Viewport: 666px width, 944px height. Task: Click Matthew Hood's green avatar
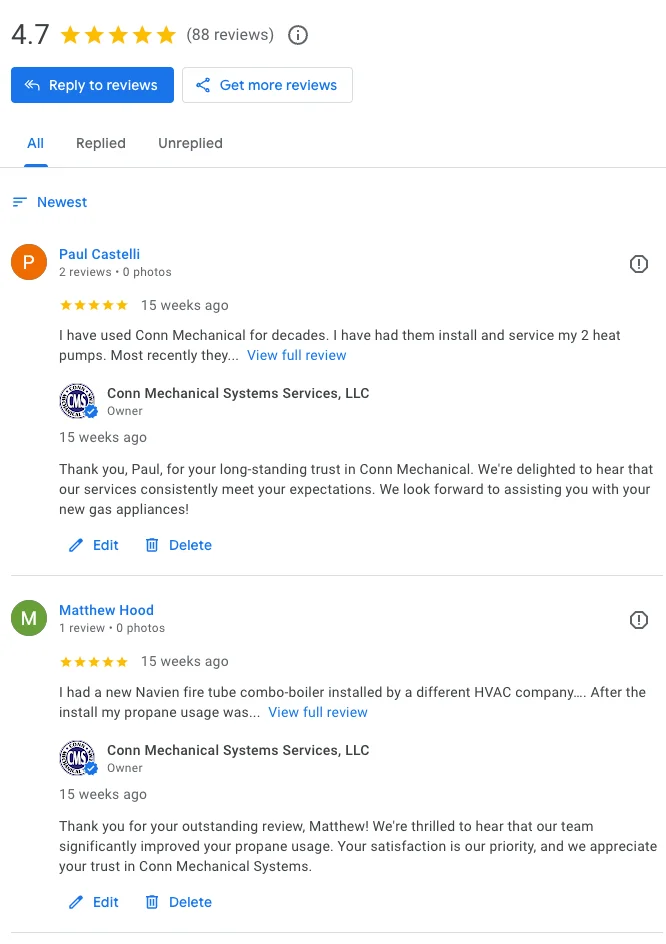[29, 618]
